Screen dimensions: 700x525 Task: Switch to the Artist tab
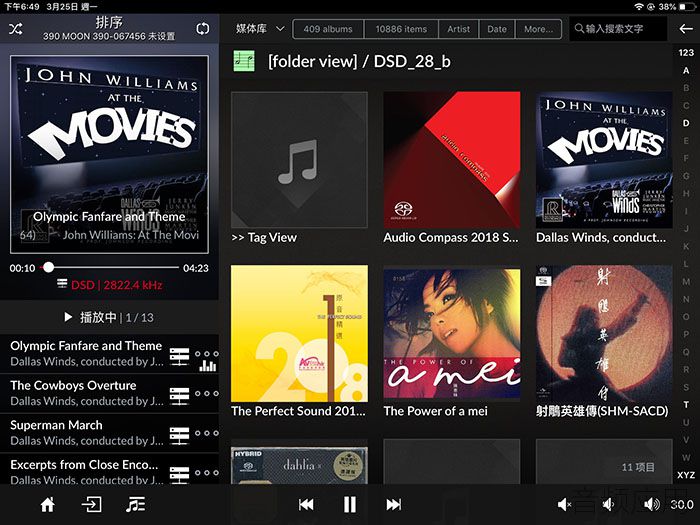tap(458, 29)
